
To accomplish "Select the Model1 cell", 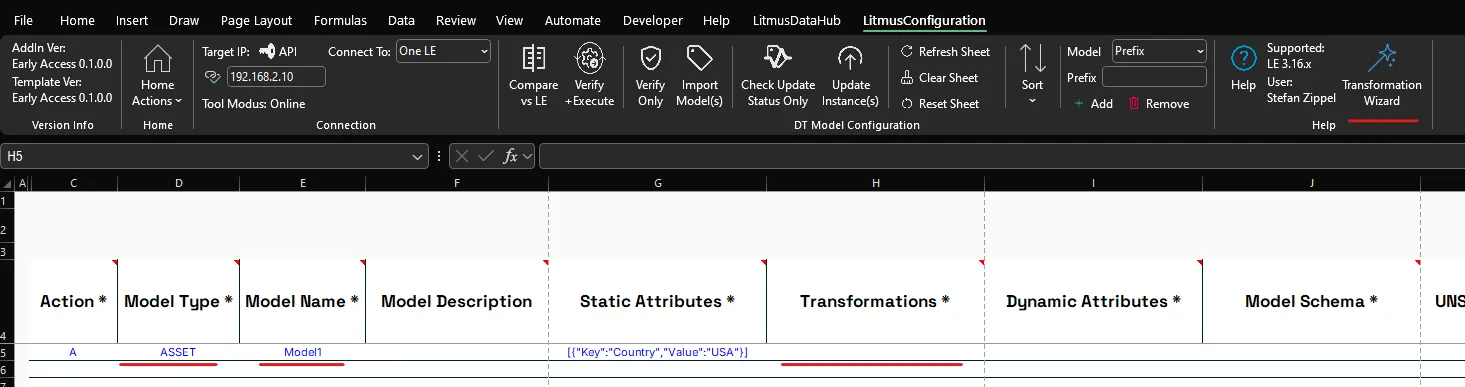I will [303, 352].
